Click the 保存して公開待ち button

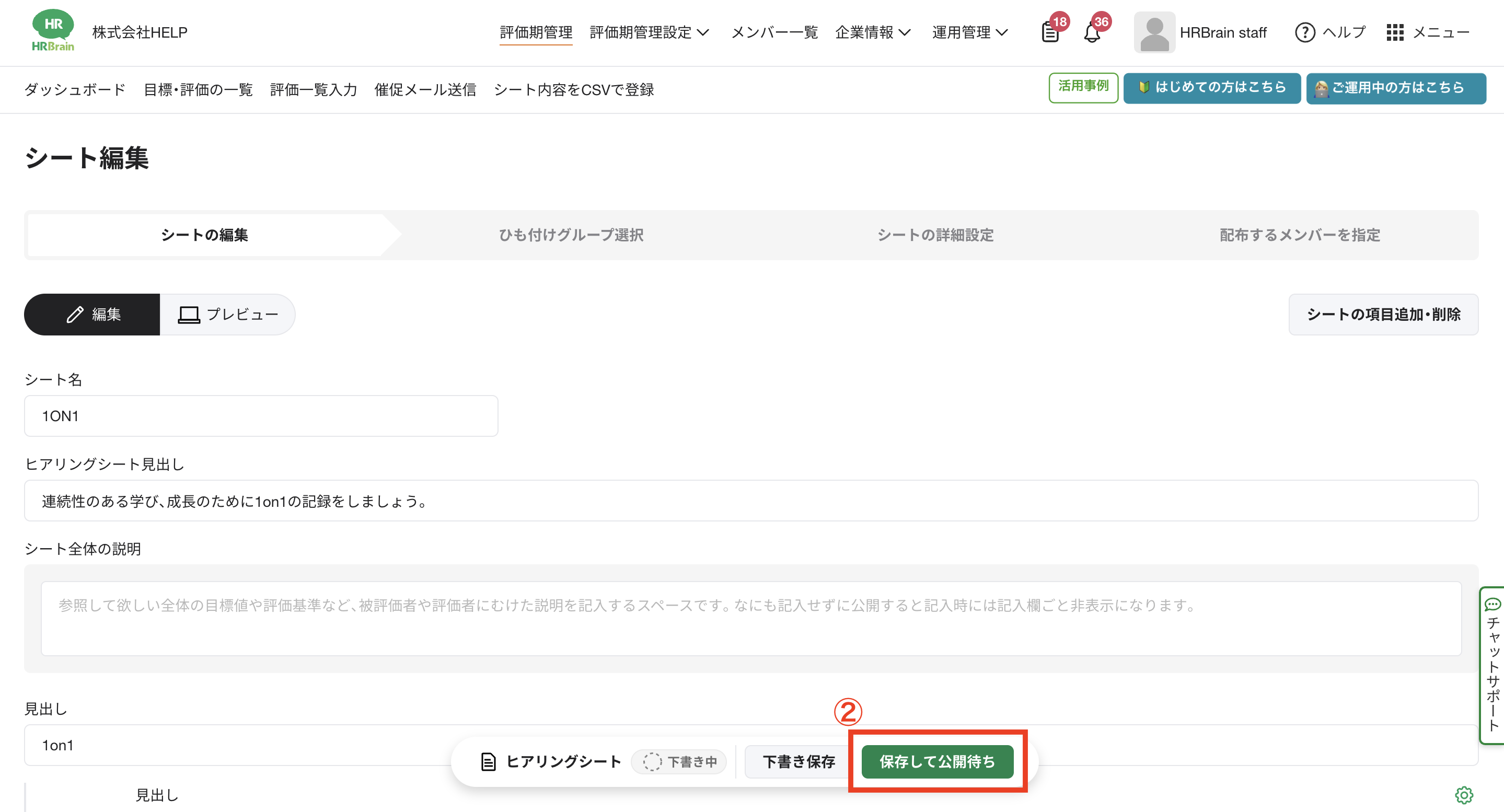pyautogui.click(x=937, y=761)
